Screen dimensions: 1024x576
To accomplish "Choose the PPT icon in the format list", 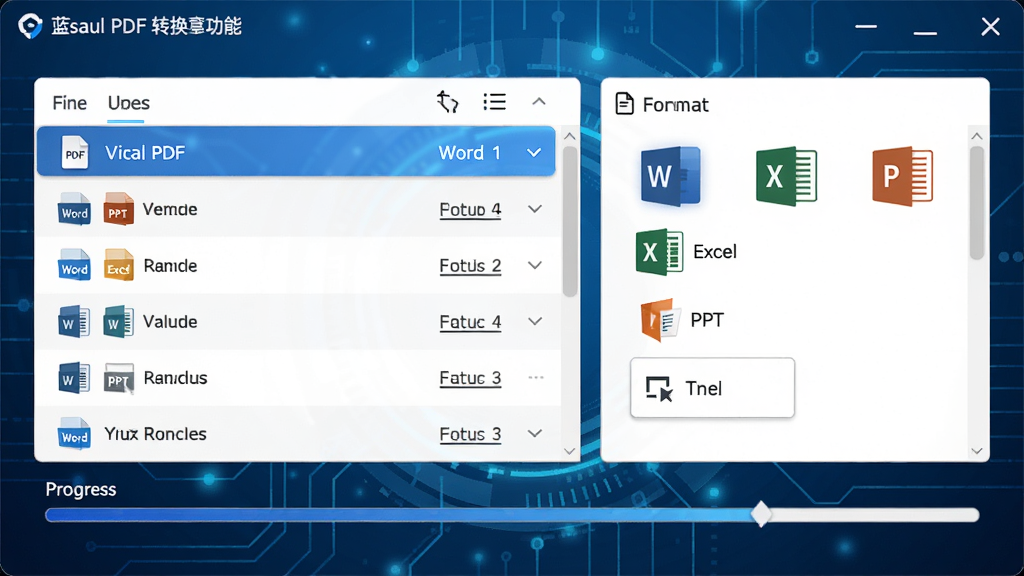I will click(660, 320).
